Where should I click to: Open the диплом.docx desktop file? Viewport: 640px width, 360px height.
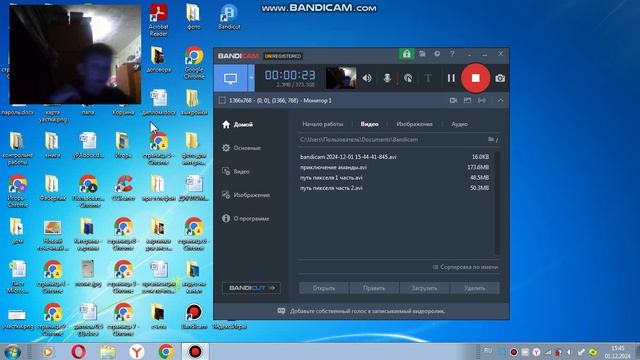pyautogui.click(x=159, y=102)
